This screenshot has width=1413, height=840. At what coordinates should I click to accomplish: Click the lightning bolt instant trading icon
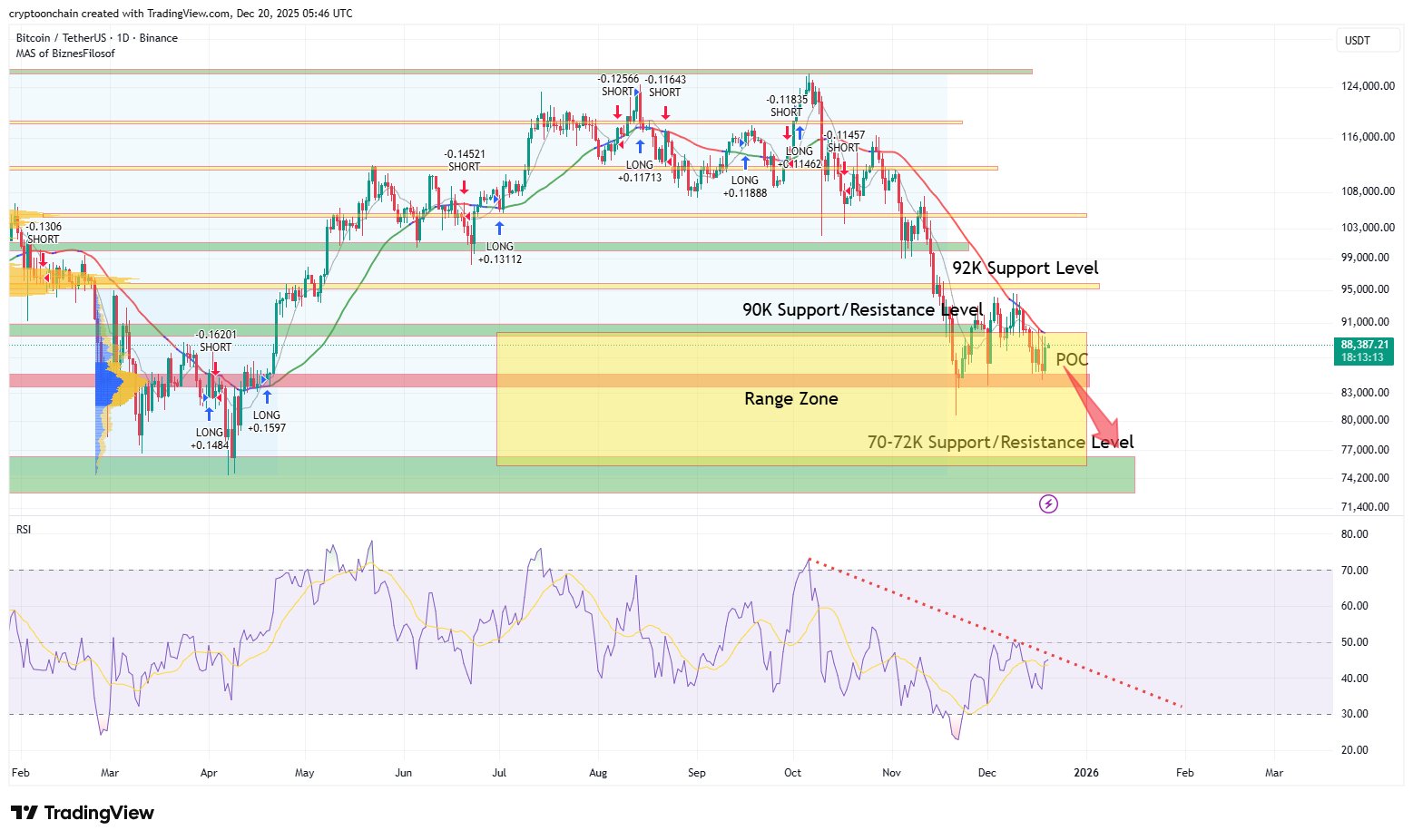pyautogui.click(x=1048, y=503)
